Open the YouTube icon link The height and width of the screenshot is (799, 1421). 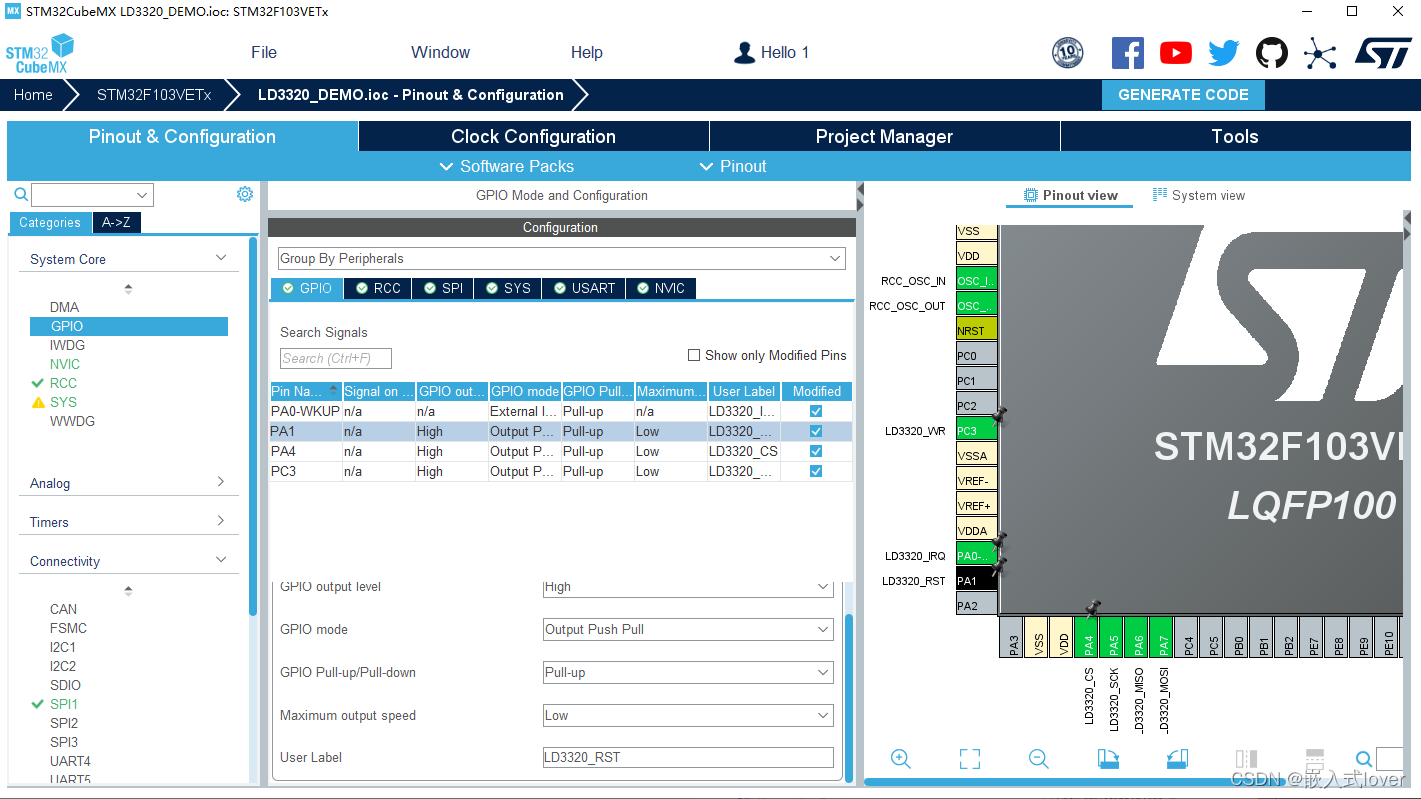pos(1176,53)
